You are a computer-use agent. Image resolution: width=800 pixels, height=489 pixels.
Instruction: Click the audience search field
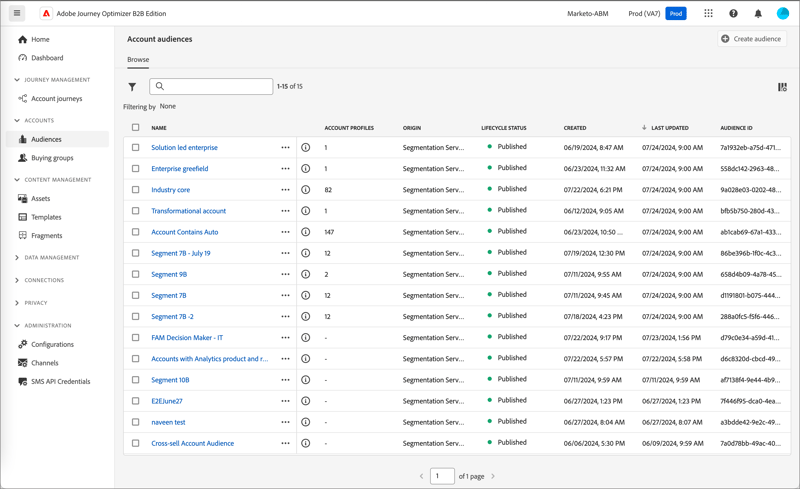[216, 87]
